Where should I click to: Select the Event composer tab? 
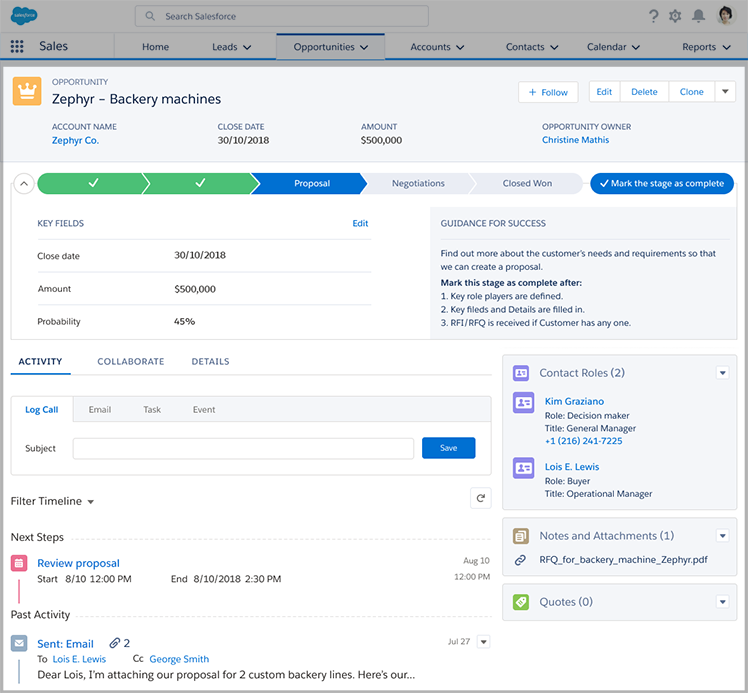point(204,410)
